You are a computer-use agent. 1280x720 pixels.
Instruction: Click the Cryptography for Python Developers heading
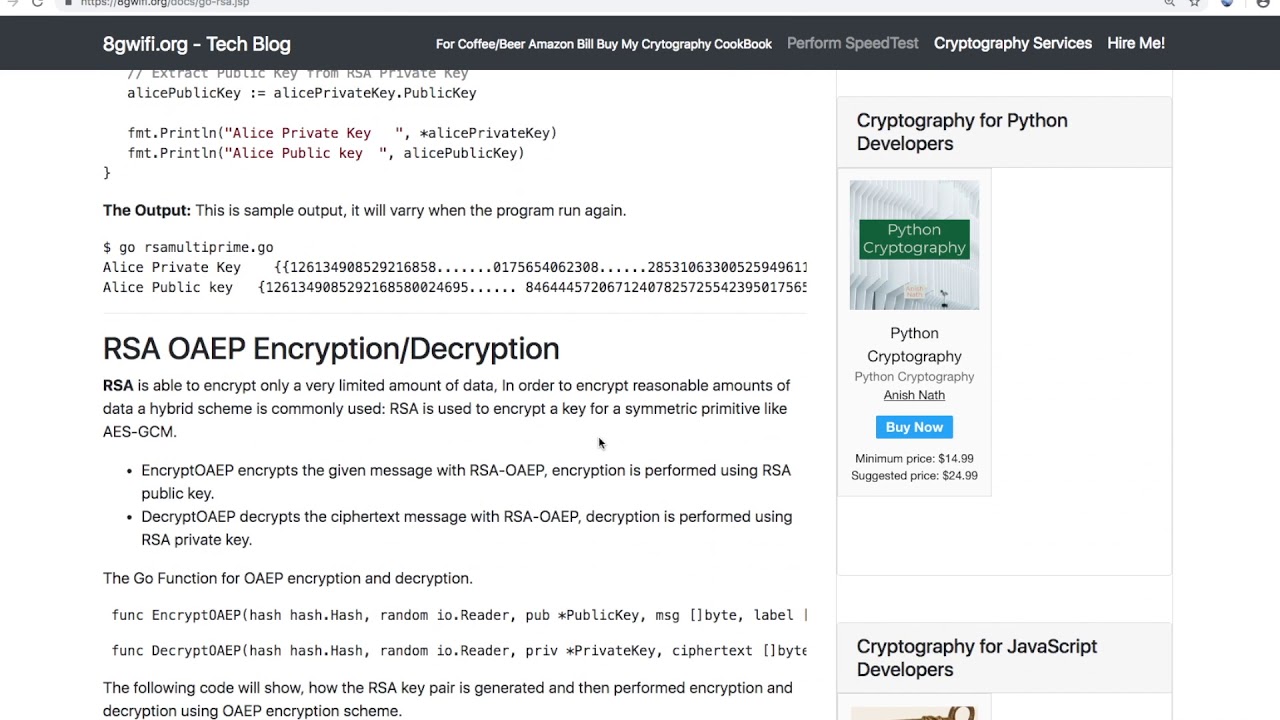tap(962, 132)
